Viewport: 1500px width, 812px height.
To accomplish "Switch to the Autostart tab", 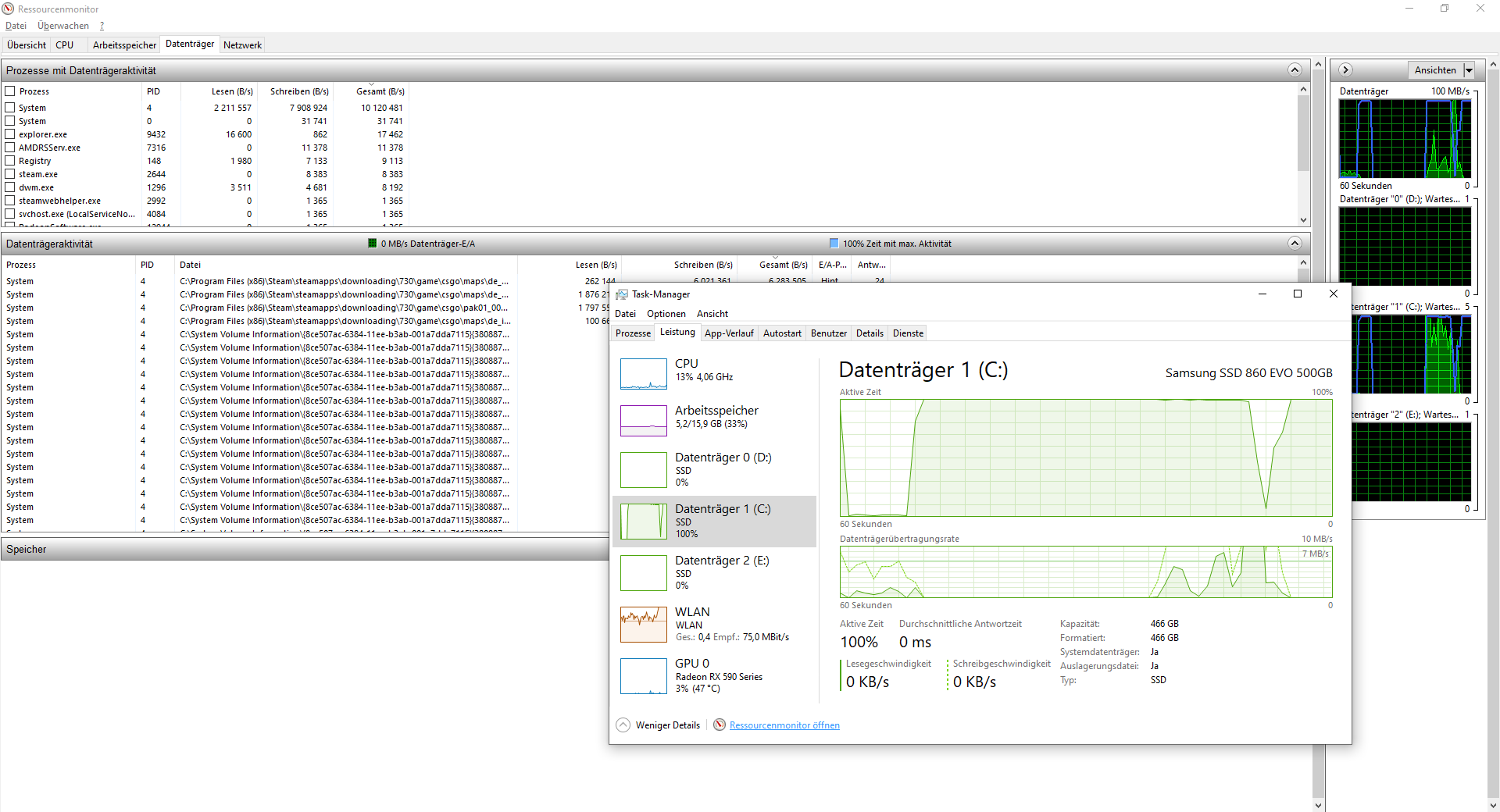I will (782, 333).
